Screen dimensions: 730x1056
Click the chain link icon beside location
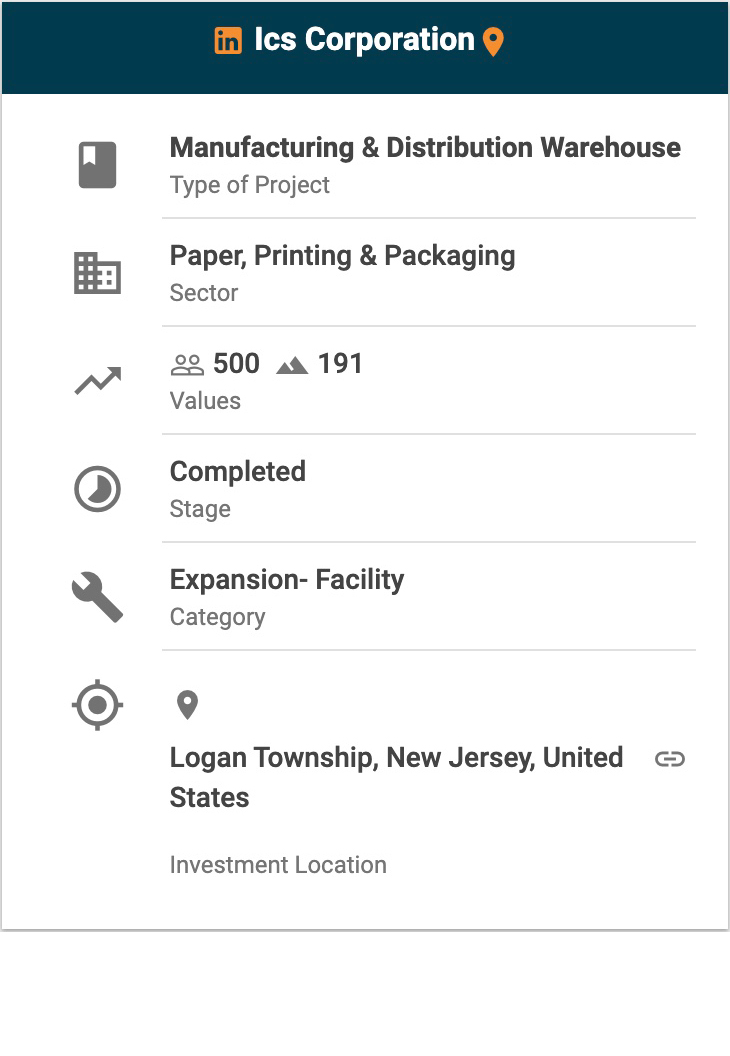tap(670, 759)
